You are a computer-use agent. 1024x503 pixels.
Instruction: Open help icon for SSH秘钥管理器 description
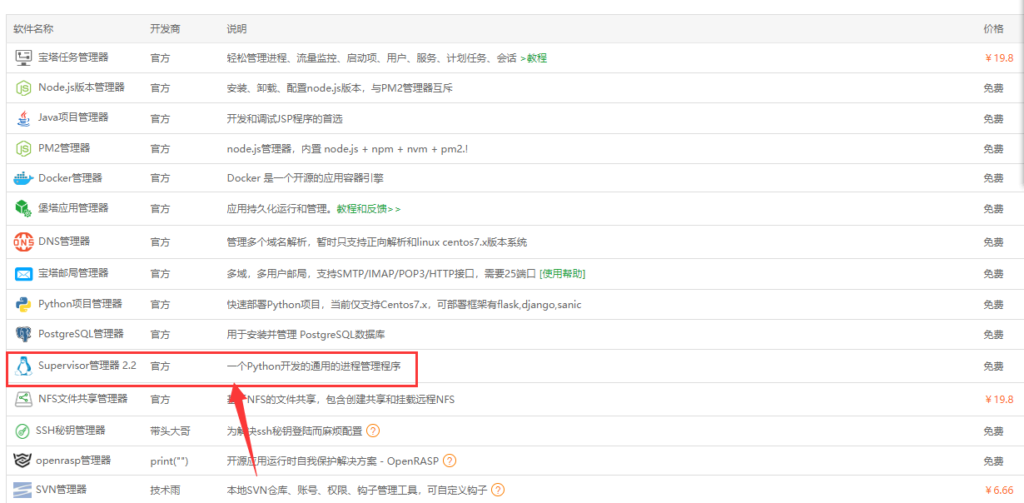372,430
